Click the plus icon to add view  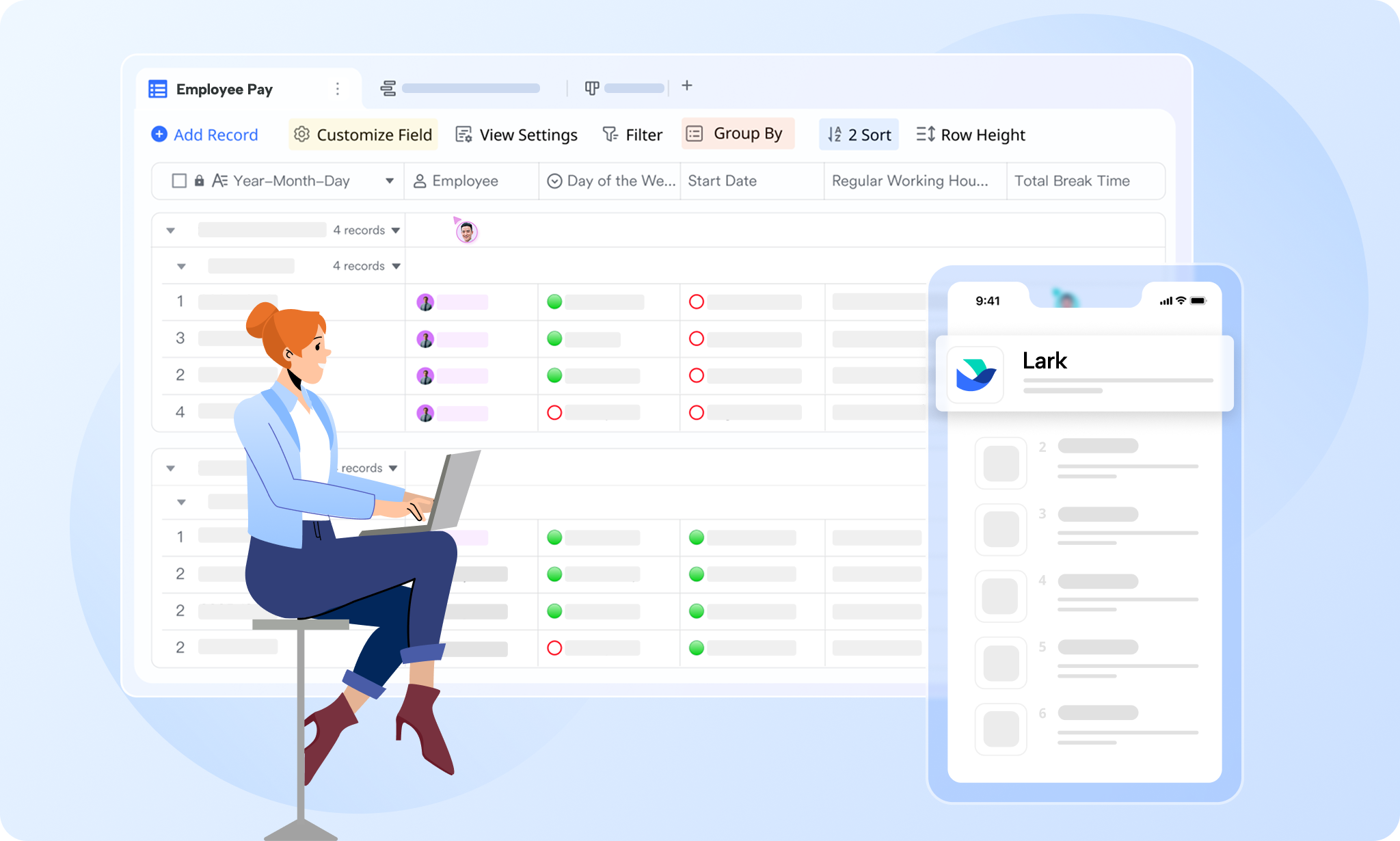pos(687,85)
